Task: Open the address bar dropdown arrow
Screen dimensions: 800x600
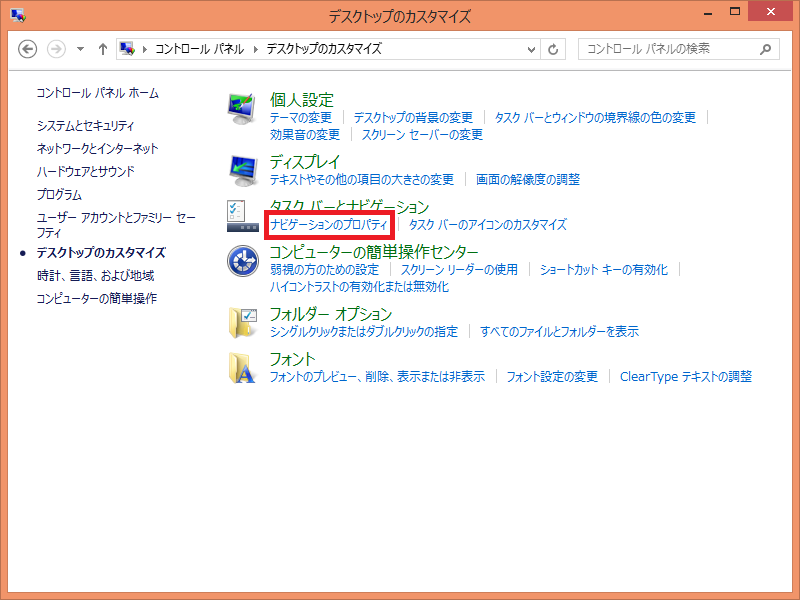Action: tap(531, 48)
